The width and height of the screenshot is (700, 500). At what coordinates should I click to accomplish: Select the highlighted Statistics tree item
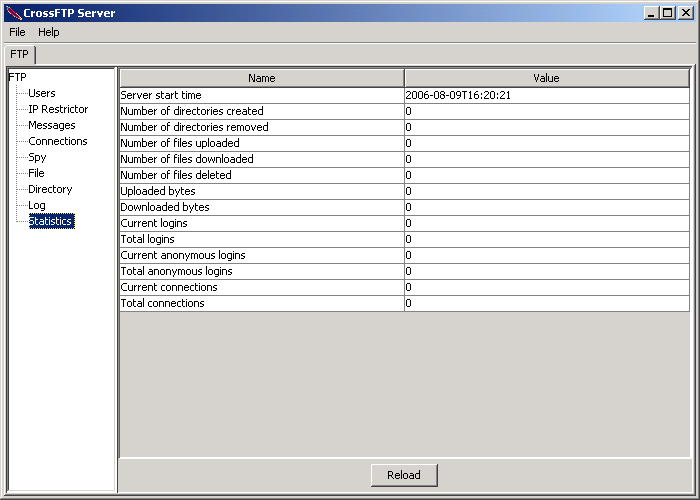tap(52, 221)
